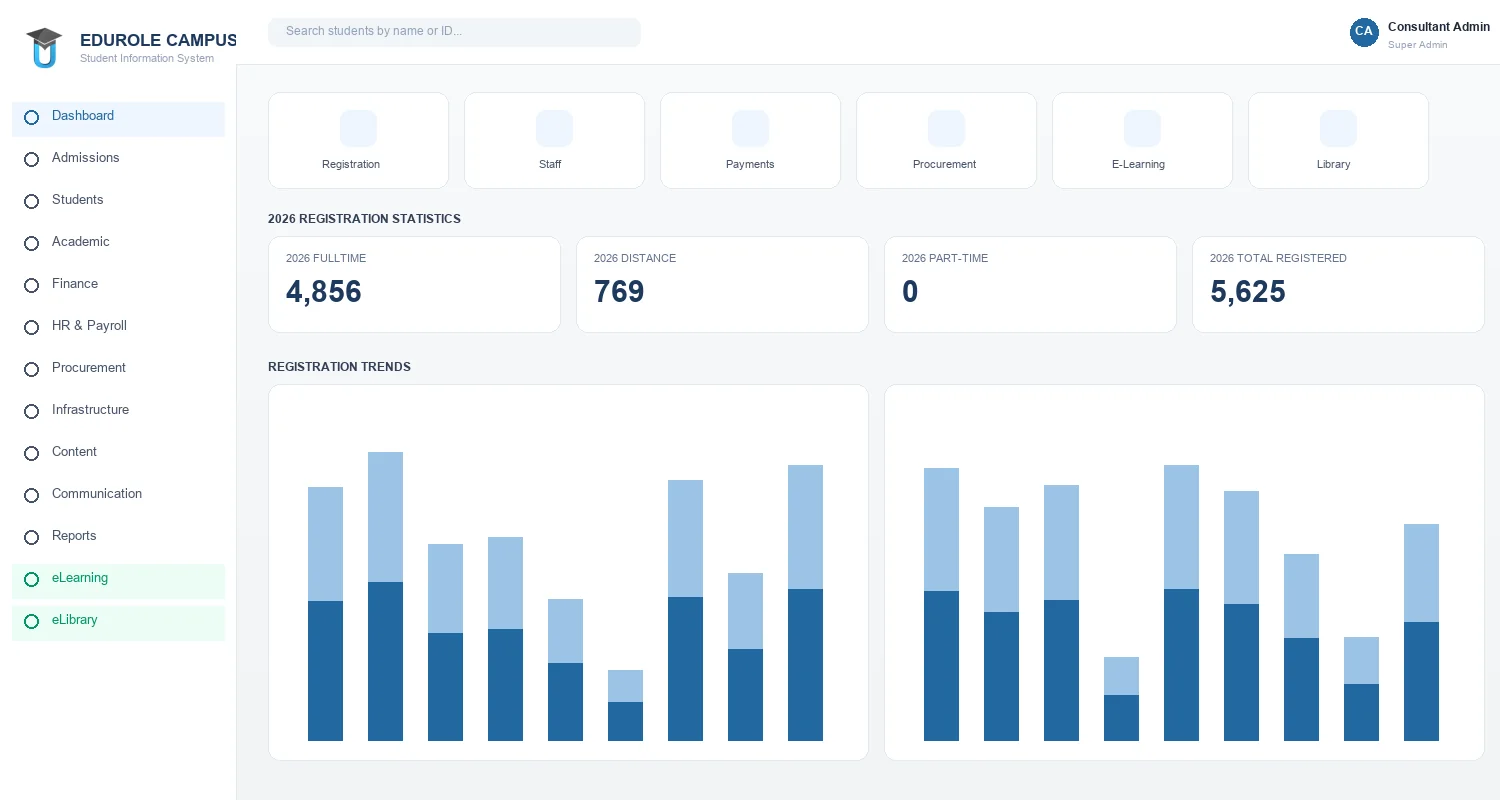Click the Communication circle icon in sidebar
Viewport: 1500px width, 800px height.
click(31, 495)
